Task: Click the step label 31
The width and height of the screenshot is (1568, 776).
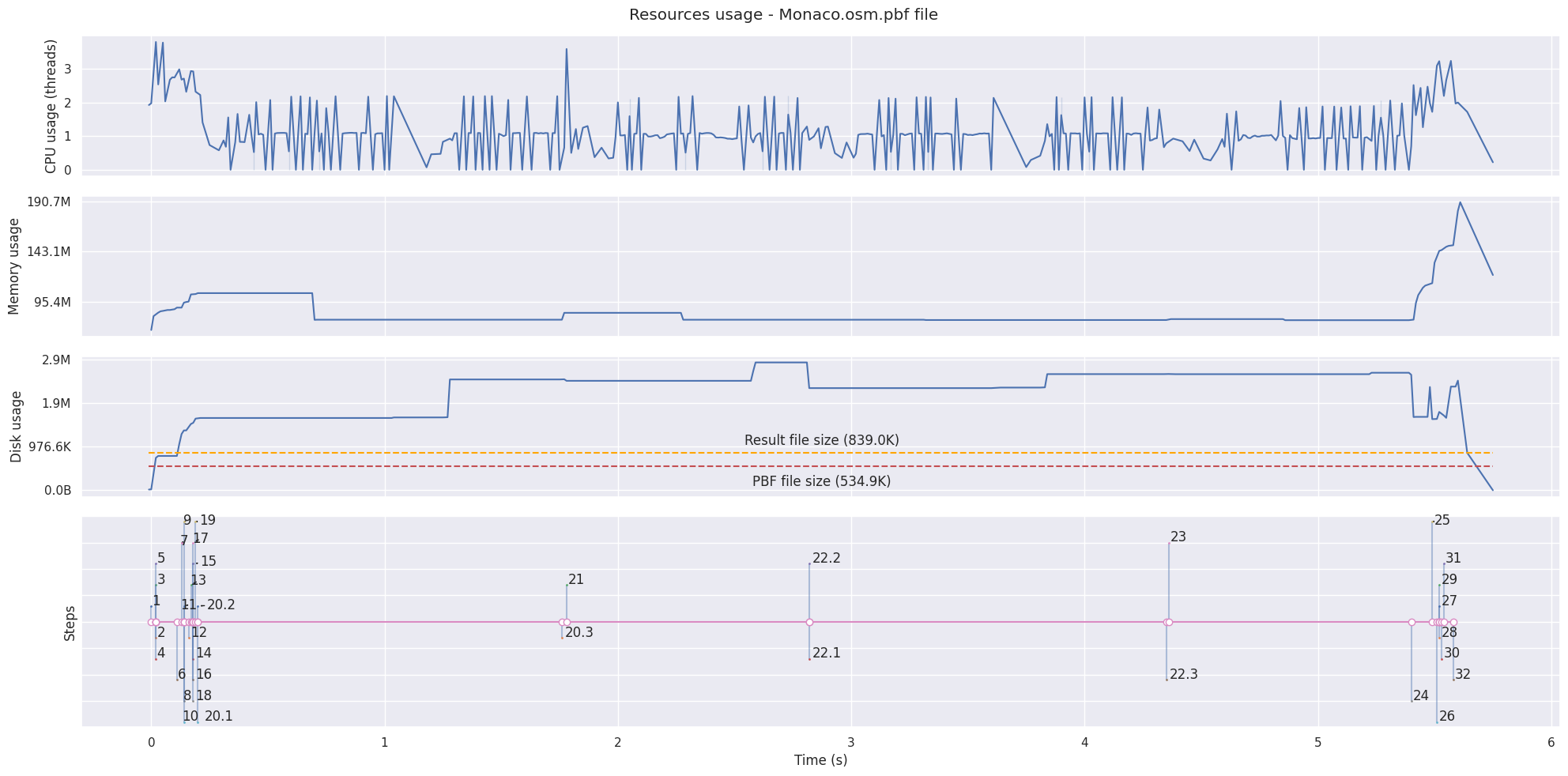Action: (x=1453, y=559)
